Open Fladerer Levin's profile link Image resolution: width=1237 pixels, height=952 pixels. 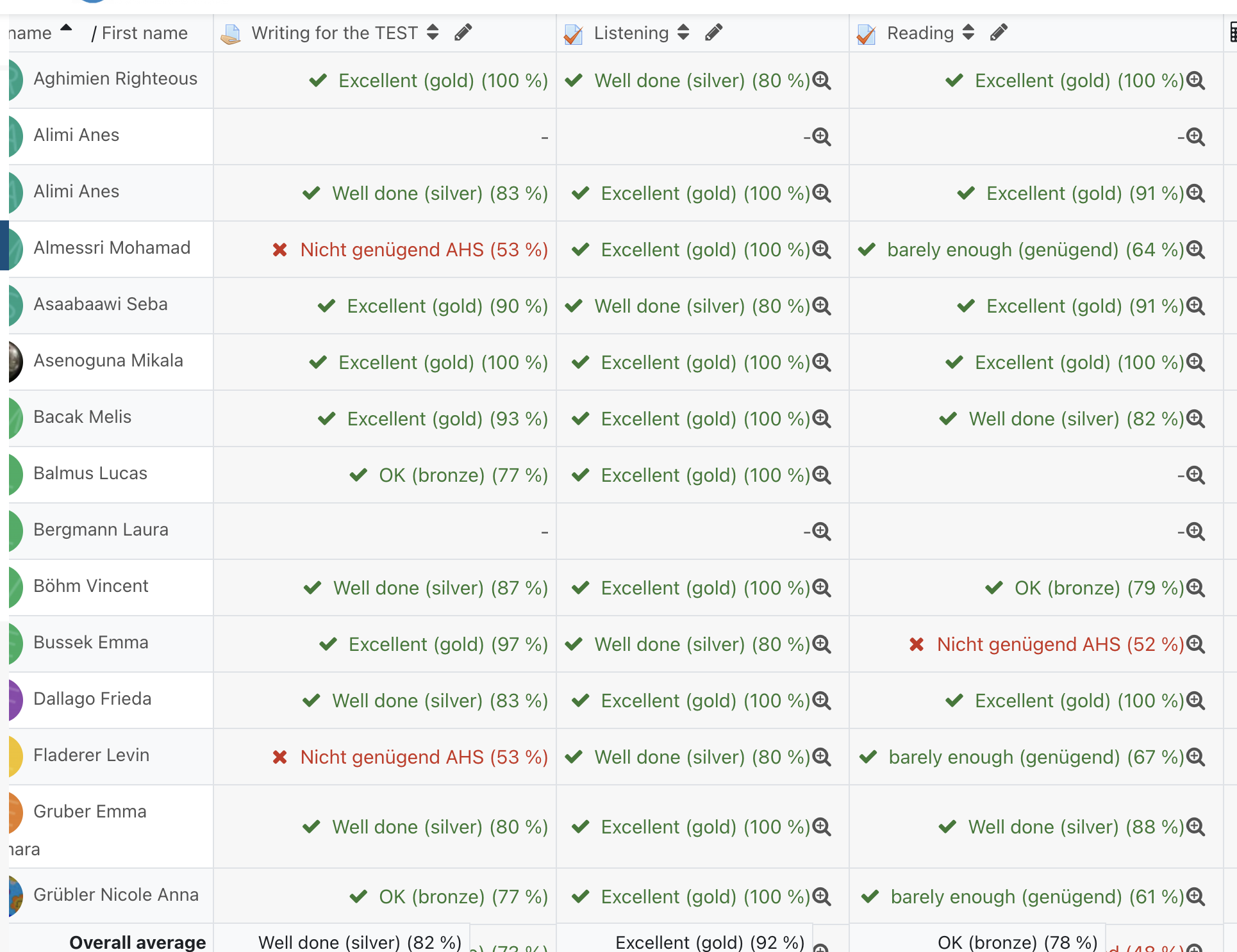pos(91,755)
